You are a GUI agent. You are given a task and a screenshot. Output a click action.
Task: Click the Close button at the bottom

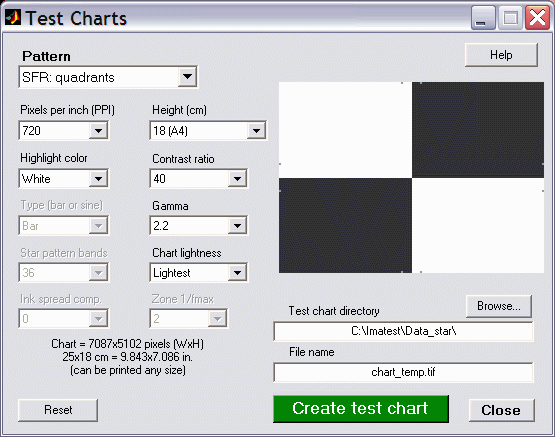click(x=501, y=410)
